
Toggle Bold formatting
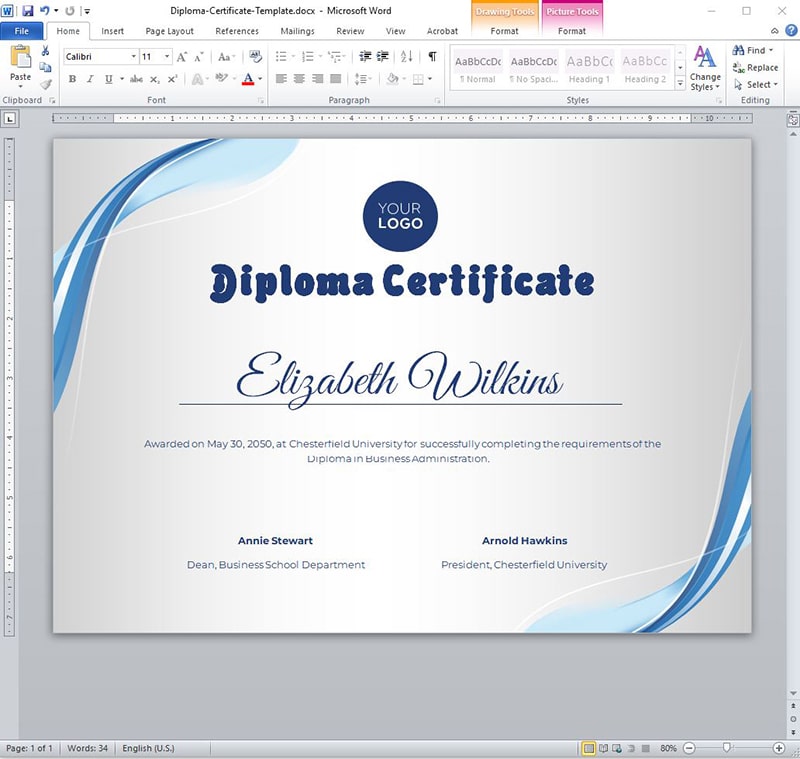pyautogui.click(x=72, y=79)
